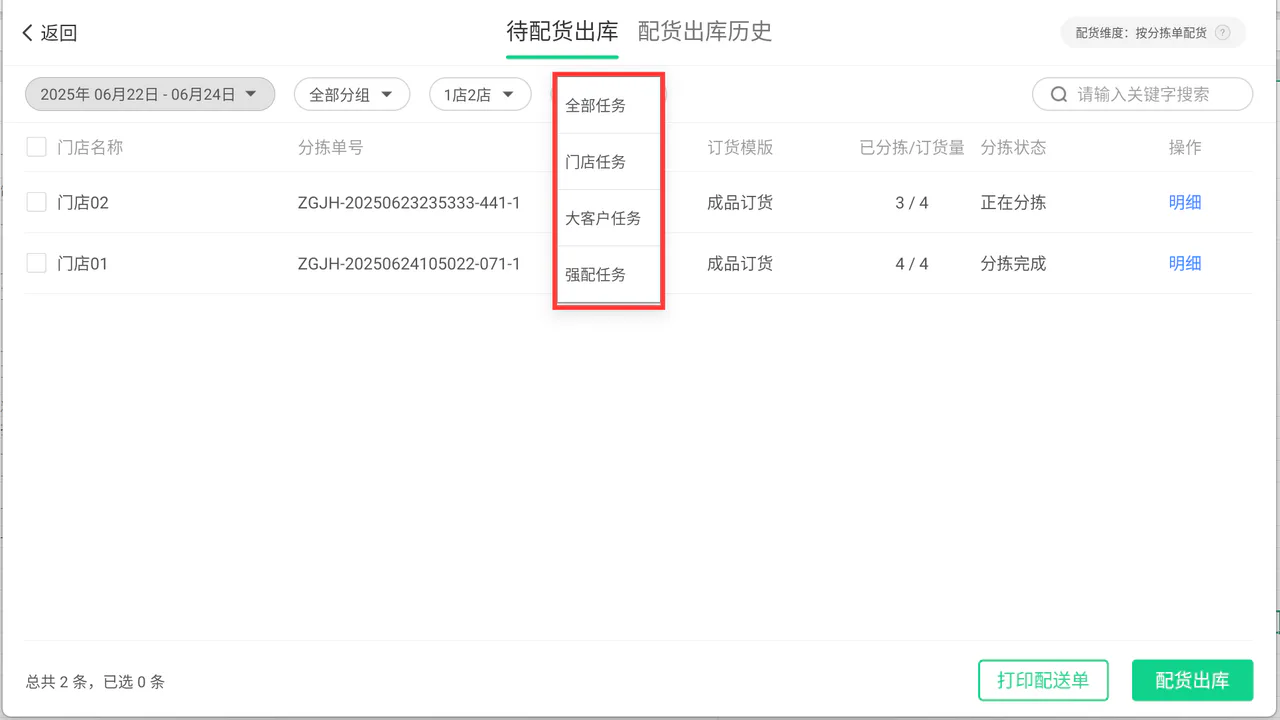Expand the 全部分组 dropdown
This screenshot has width=1280, height=720.
[x=352, y=94]
